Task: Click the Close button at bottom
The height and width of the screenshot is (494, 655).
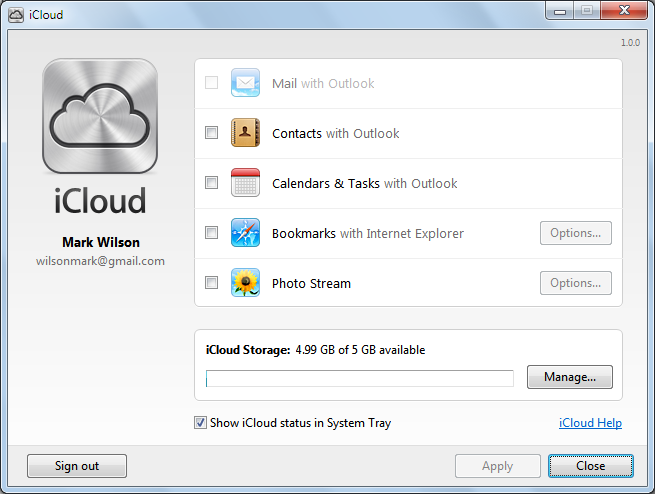Action: click(x=591, y=466)
